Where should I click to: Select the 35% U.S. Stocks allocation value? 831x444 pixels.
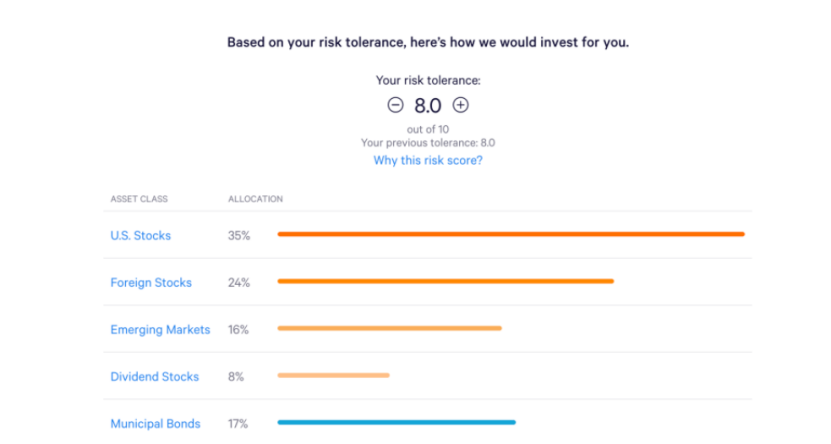point(239,235)
